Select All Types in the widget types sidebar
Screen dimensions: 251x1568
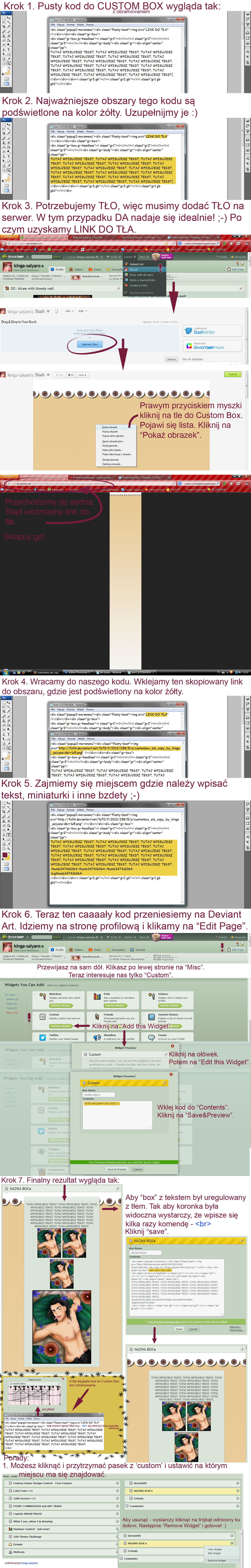pyautogui.click(x=10, y=995)
